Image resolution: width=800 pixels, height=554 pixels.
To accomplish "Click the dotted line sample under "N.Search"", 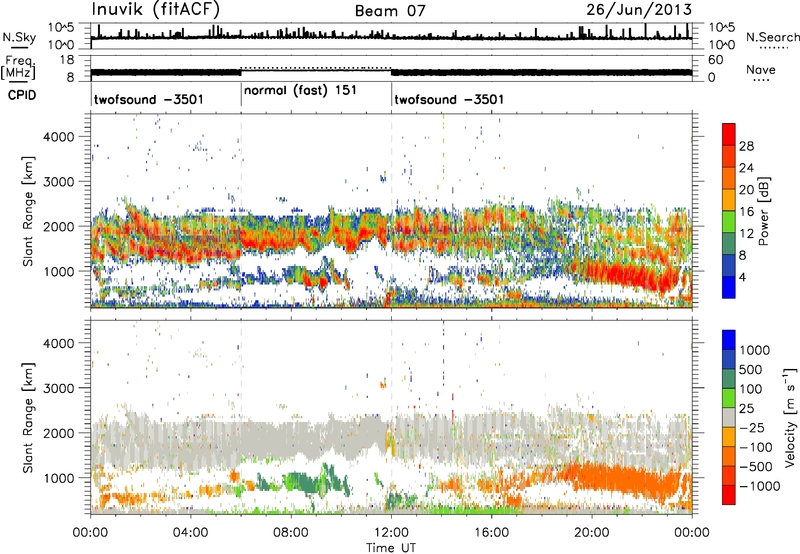I will [x=774, y=48].
